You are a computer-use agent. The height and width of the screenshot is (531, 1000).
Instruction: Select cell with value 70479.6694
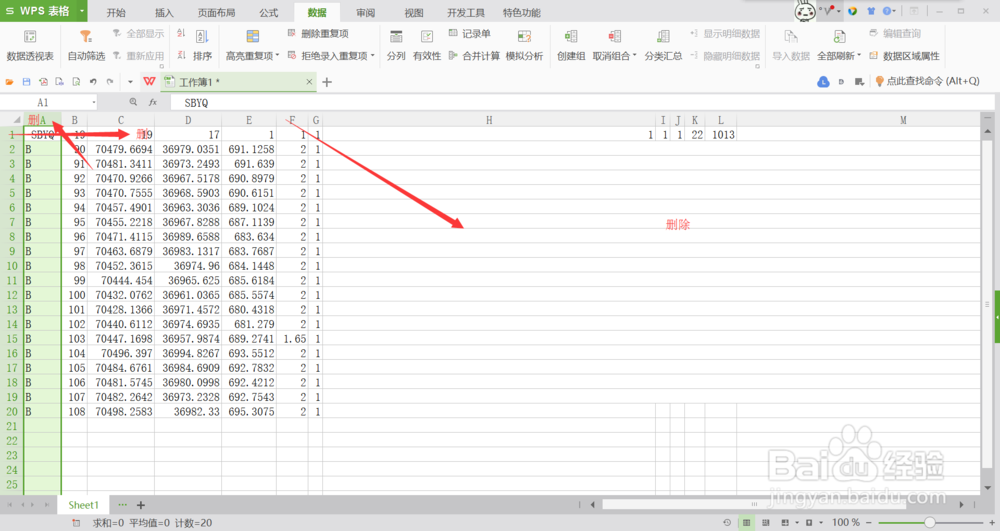[121, 149]
